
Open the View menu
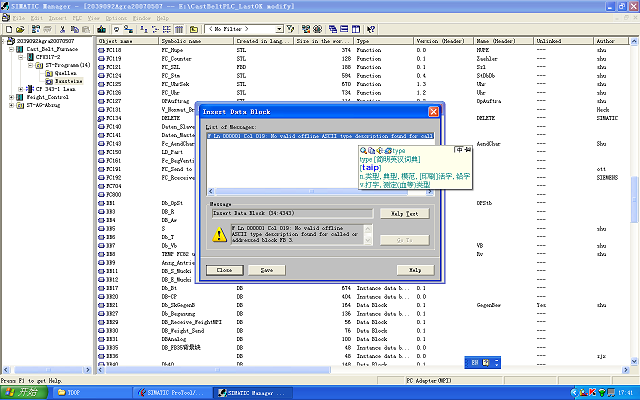[93, 18]
